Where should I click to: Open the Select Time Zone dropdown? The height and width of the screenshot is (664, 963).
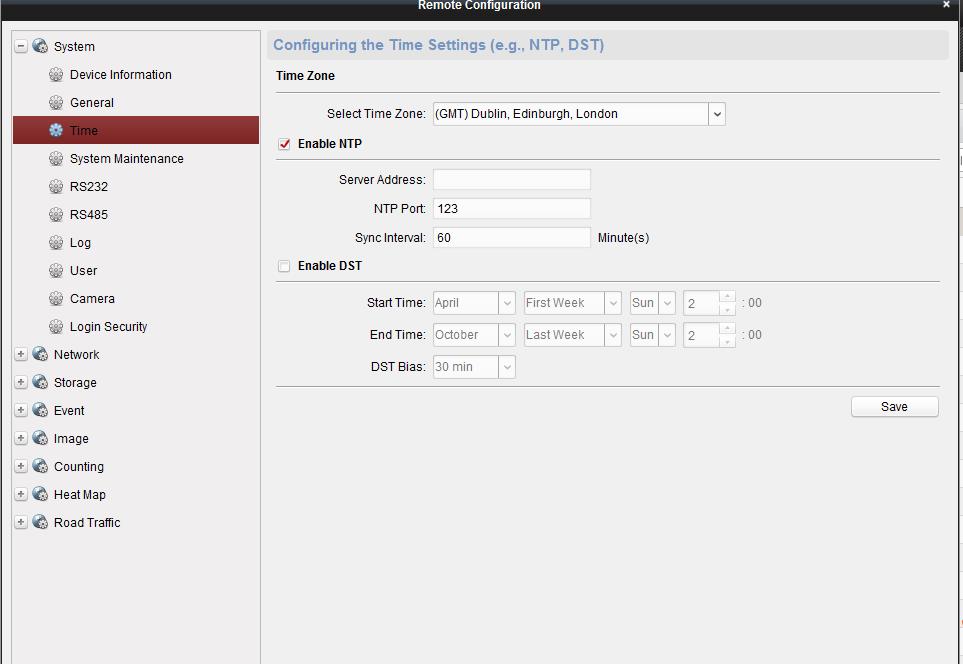pyautogui.click(x=716, y=114)
